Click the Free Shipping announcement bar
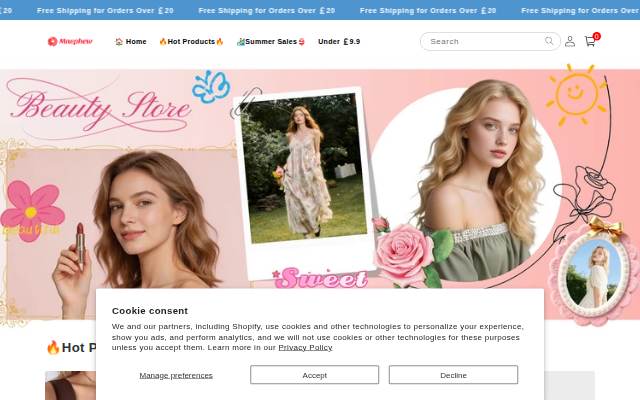The height and width of the screenshot is (400, 640). [320, 10]
